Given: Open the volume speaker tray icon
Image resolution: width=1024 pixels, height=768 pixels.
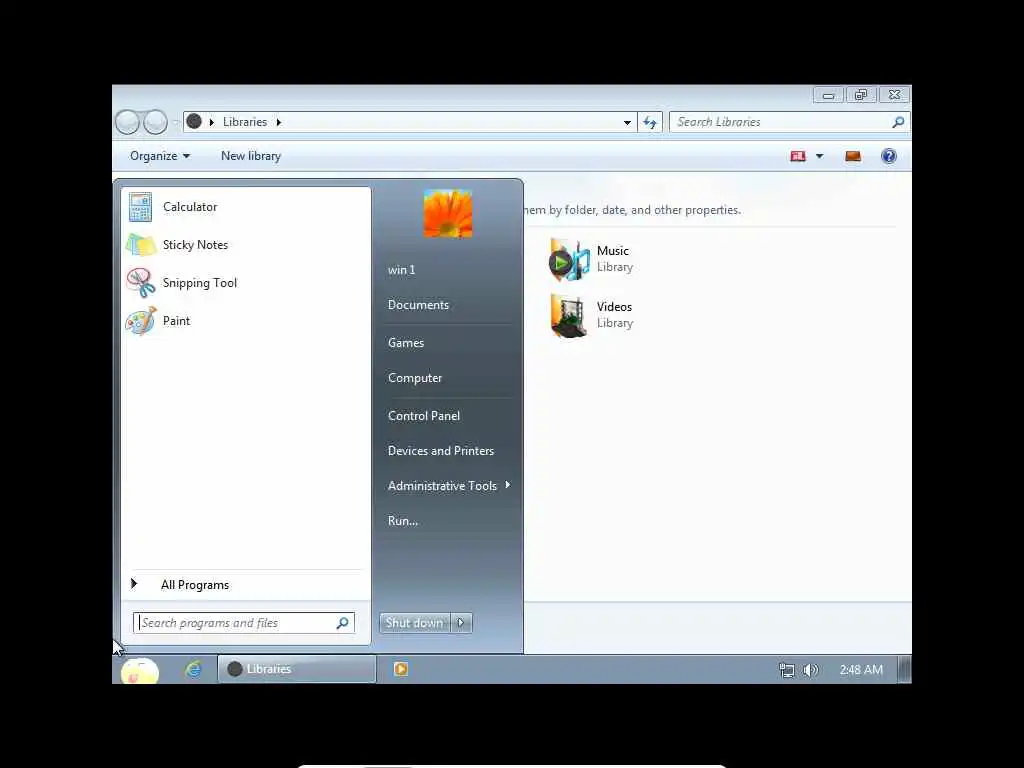Looking at the screenshot, I should pyautogui.click(x=810, y=670).
